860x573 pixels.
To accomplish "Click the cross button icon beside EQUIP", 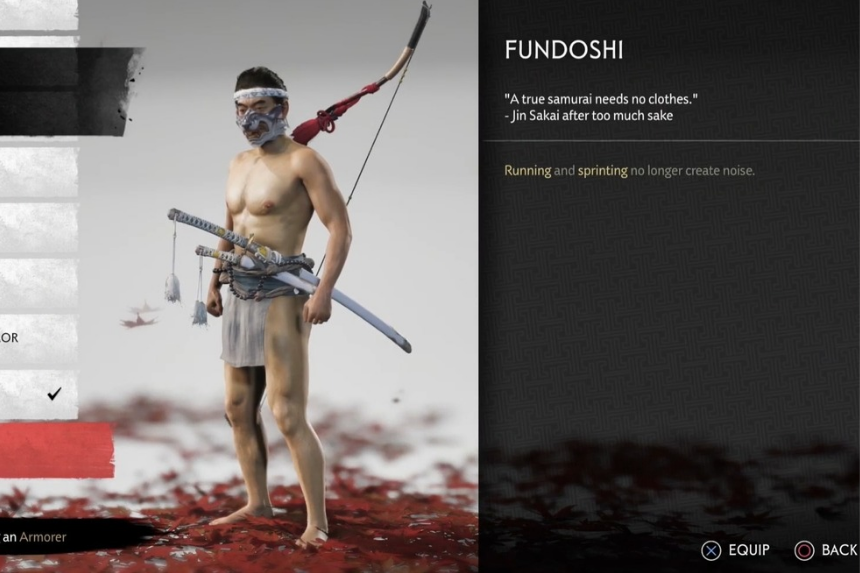I will point(711,550).
